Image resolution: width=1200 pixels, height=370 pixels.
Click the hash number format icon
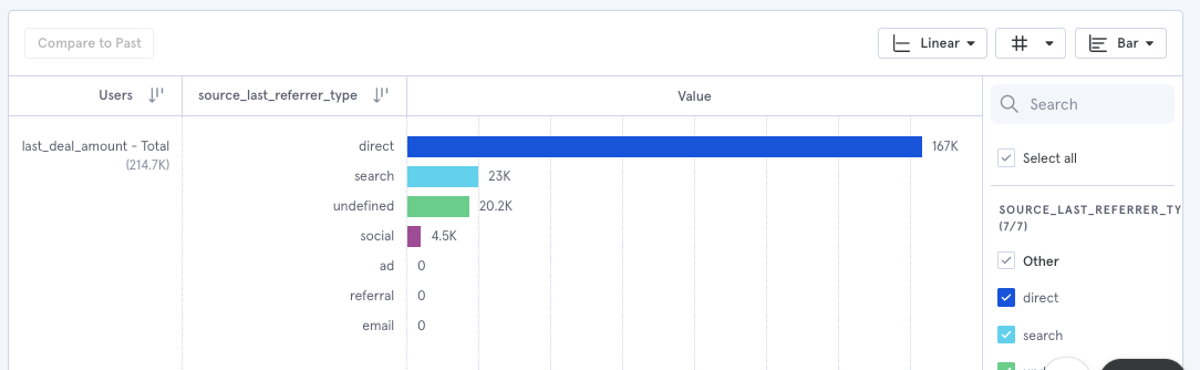[x=1020, y=44]
